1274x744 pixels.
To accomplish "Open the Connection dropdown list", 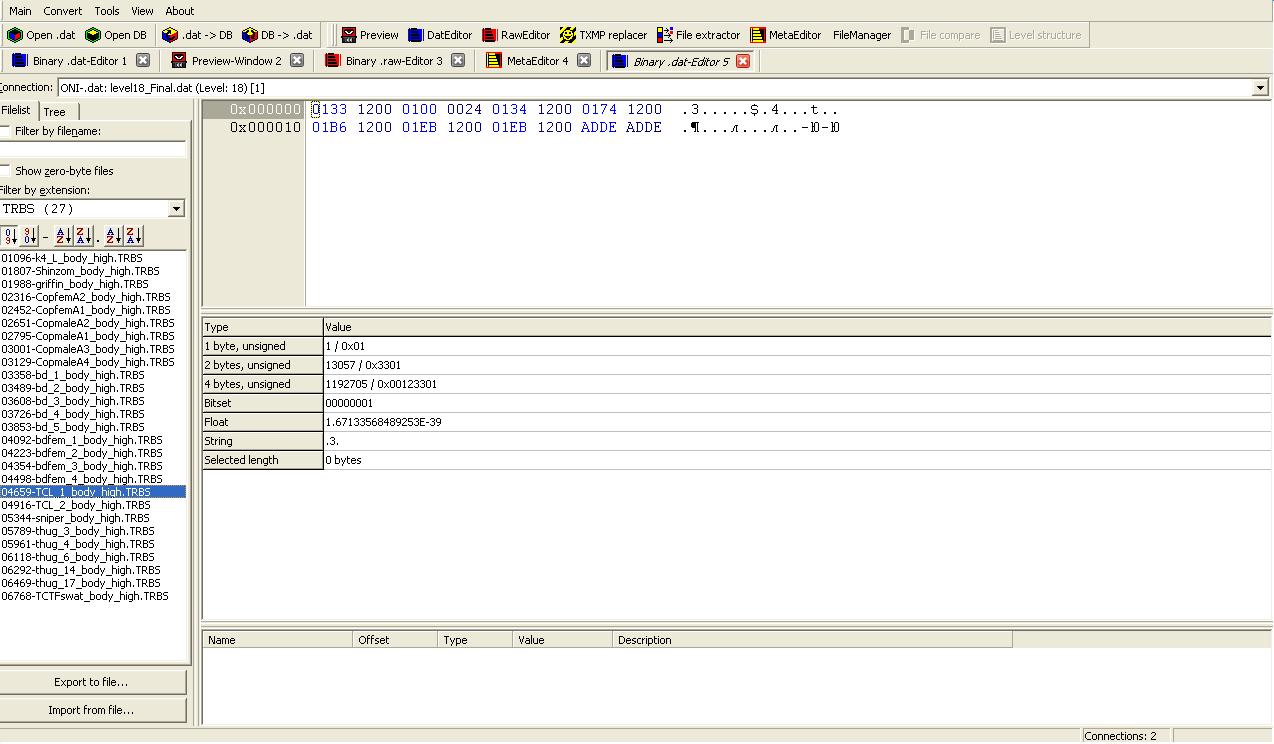I will pyautogui.click(x=1260, y=88).
